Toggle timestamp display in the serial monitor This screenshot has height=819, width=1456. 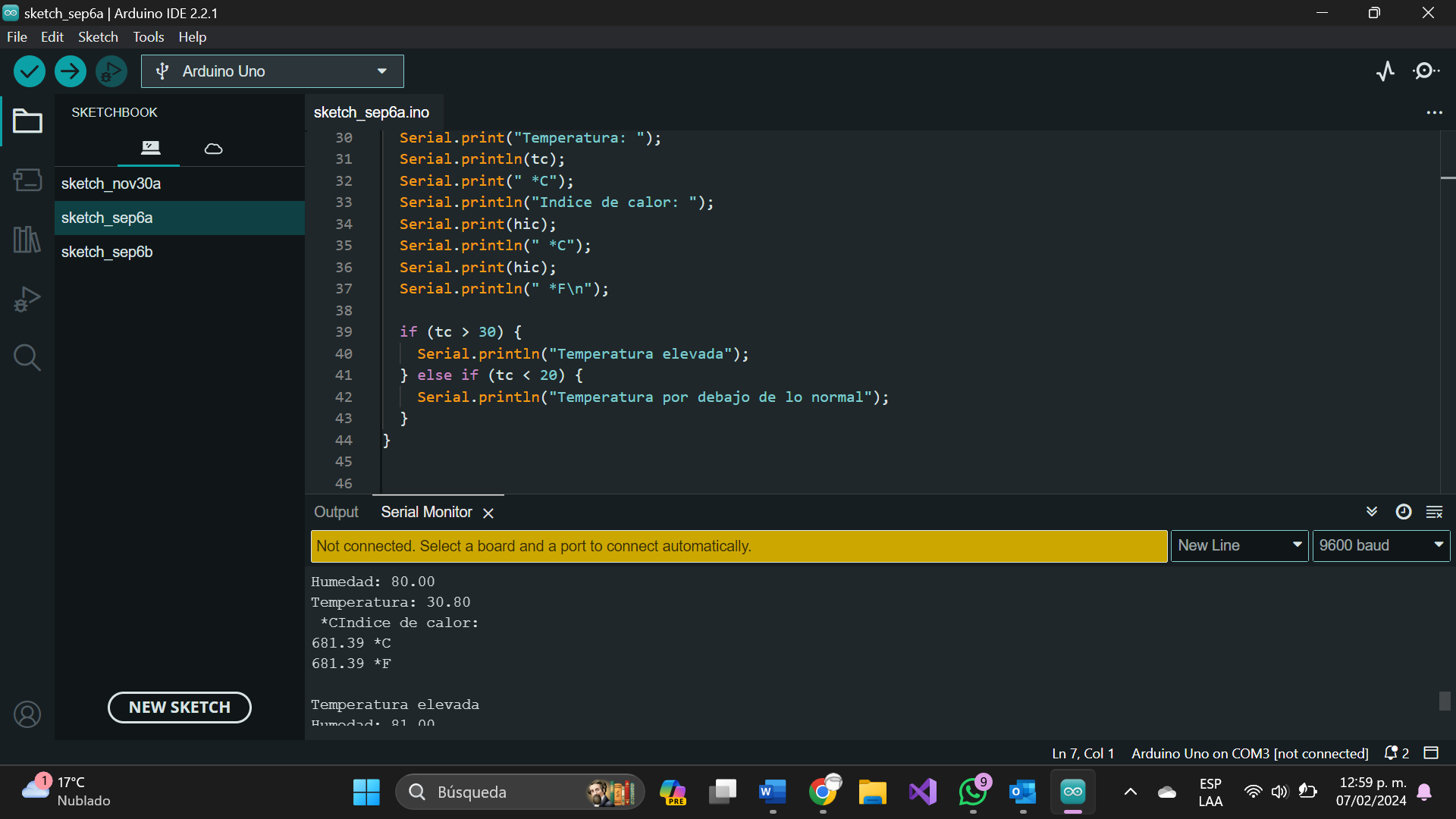[1404, 512]
